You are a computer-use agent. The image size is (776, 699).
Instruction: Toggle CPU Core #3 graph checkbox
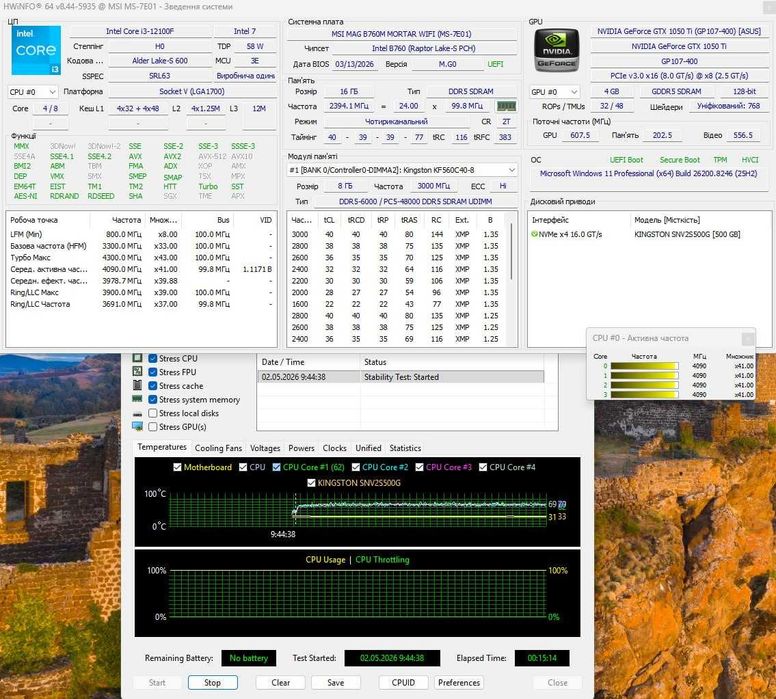[x=420, y=467]
